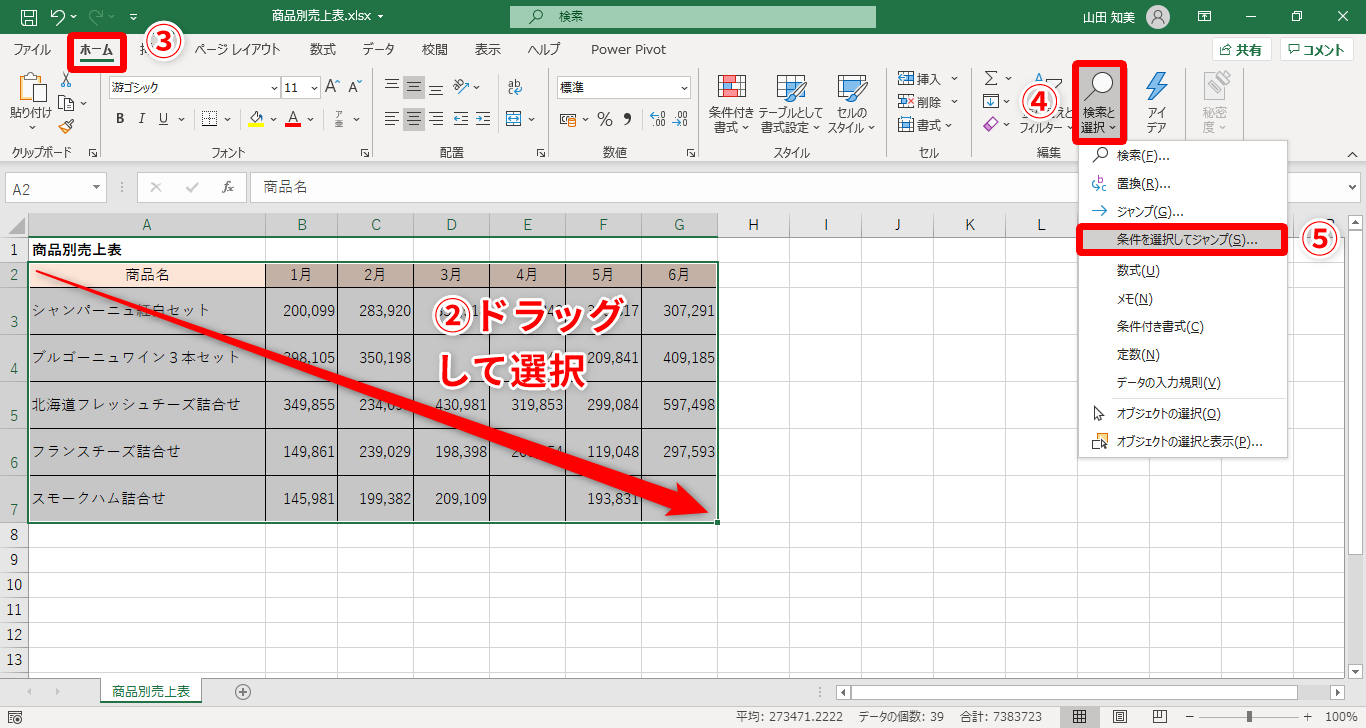This screenshot has width=1366, height=728.
Task: Undo the last action
Action: [x=57, y=17]
